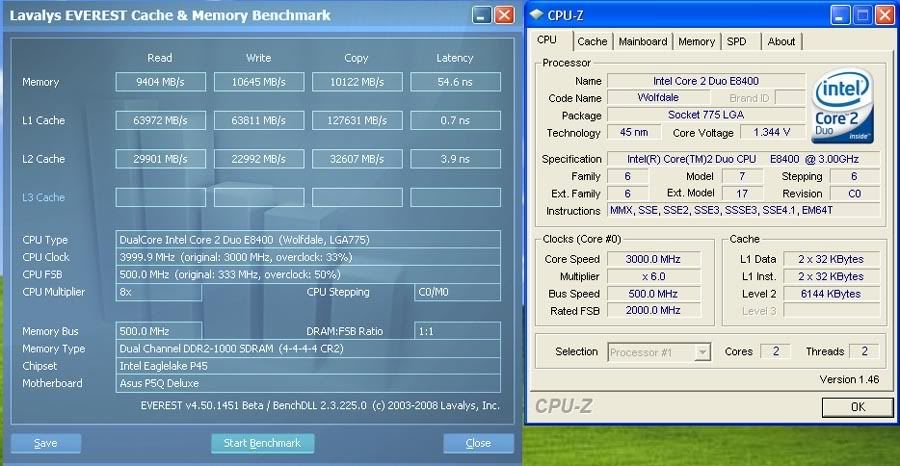The width and height of the screenshot is (900, 466).
Task: Open the Processor selection dropdown
Action: (x=702, y=352)
